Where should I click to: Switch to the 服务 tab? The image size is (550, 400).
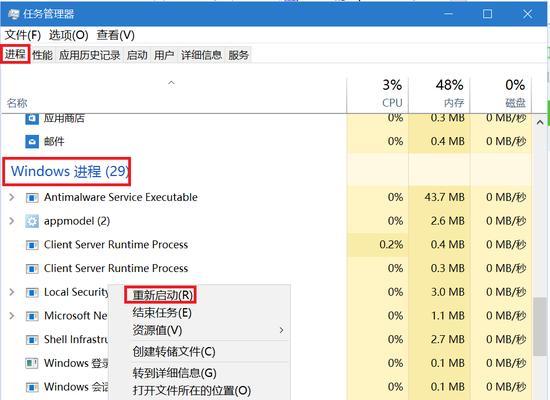[x=239, y=55]
